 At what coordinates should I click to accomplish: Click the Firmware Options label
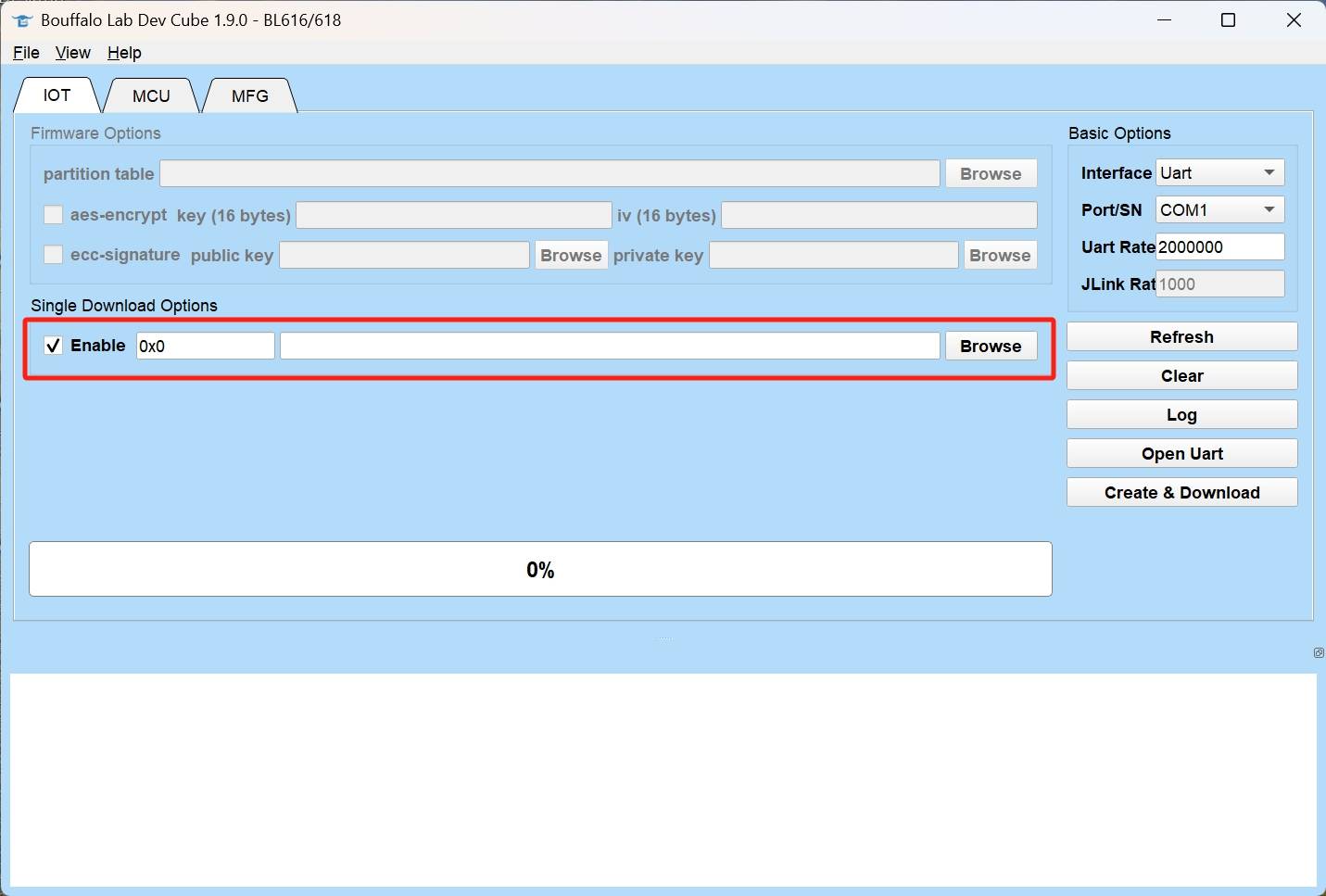tap(95, 133)
